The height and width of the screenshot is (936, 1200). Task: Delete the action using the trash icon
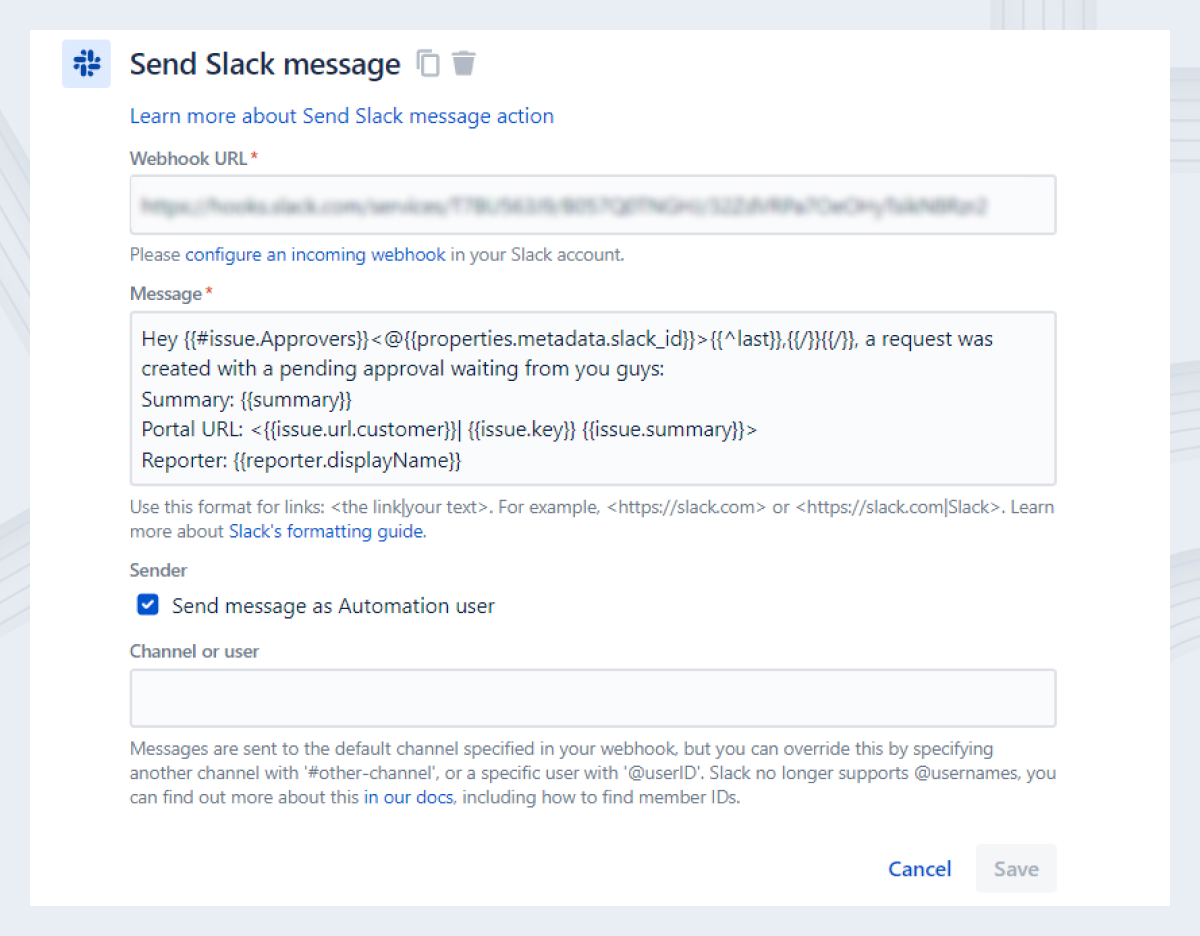[x=463, y=63]
